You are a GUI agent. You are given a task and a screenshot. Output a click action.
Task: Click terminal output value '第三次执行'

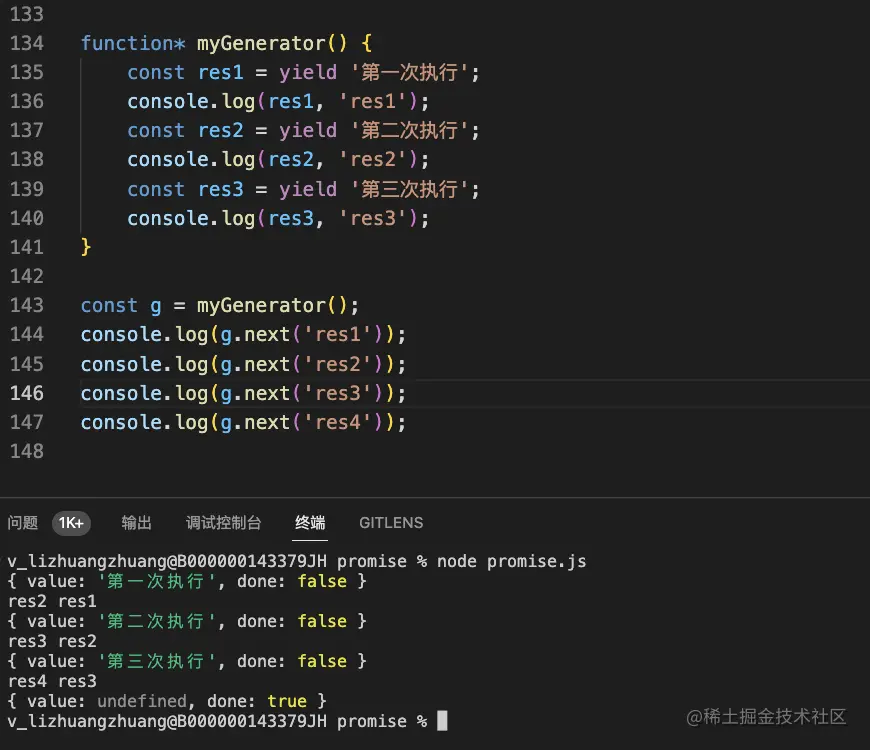(156, 661)
